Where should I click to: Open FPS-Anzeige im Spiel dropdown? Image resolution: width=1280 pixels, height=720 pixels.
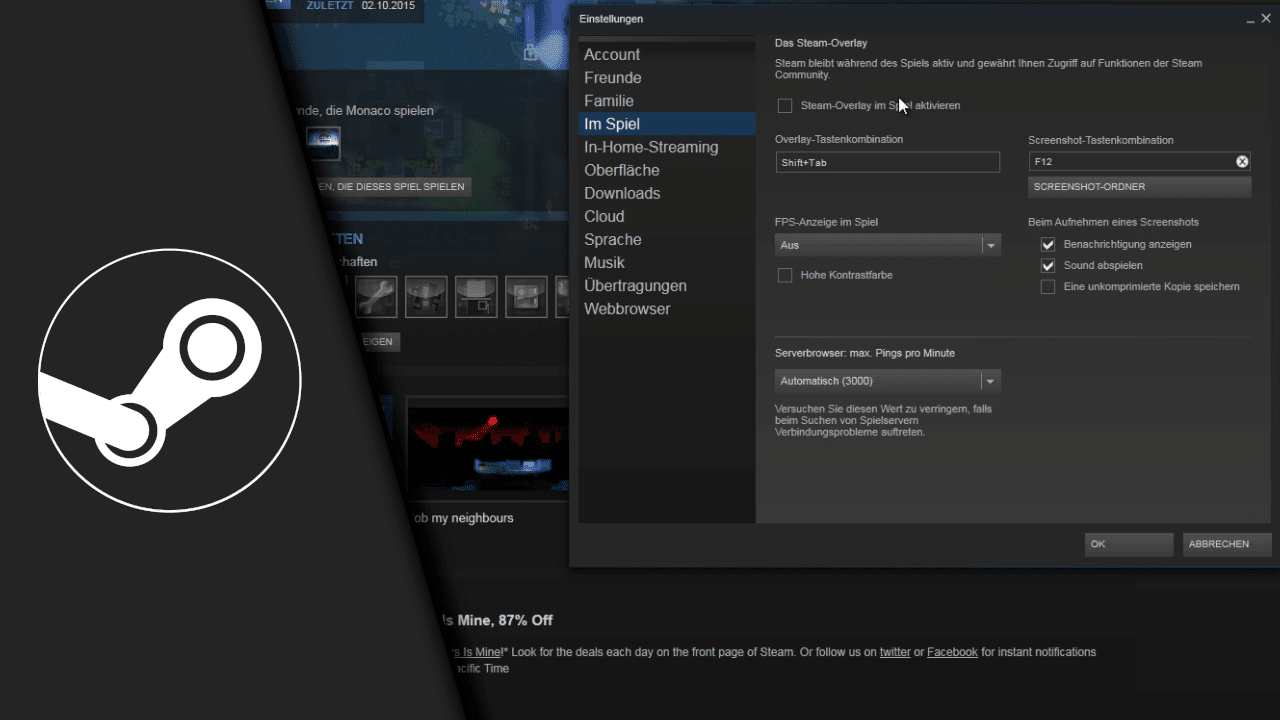click(x=888, y=245)
